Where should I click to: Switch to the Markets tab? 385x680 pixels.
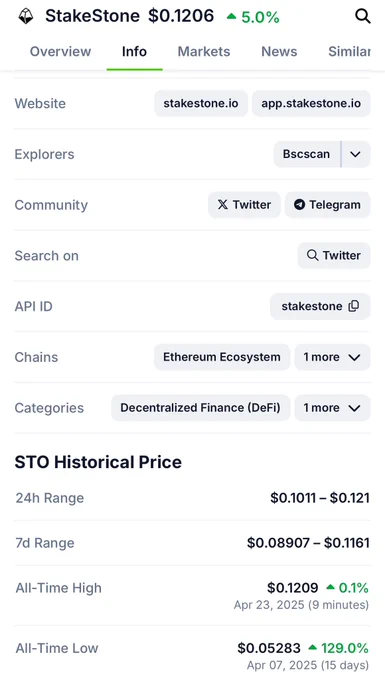[204, 52]
